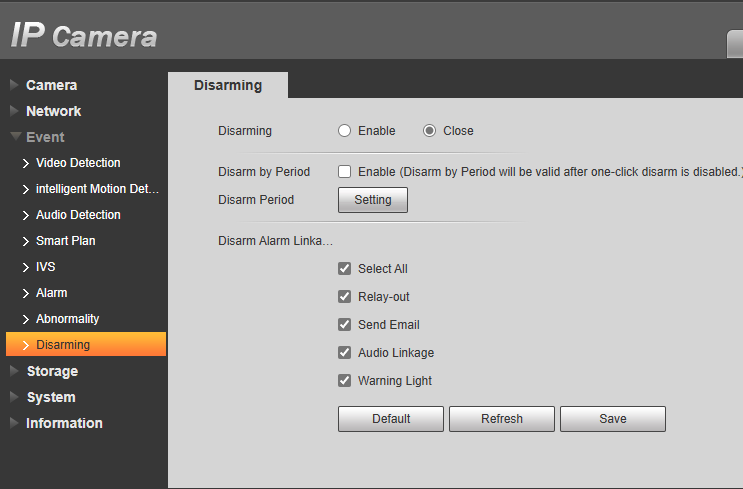Image resolution: width=743 pixels, height=489 pixels.
Task: Click the chevron beside Audio Detection
Action: pyautogui.click(x=26, y=216)
